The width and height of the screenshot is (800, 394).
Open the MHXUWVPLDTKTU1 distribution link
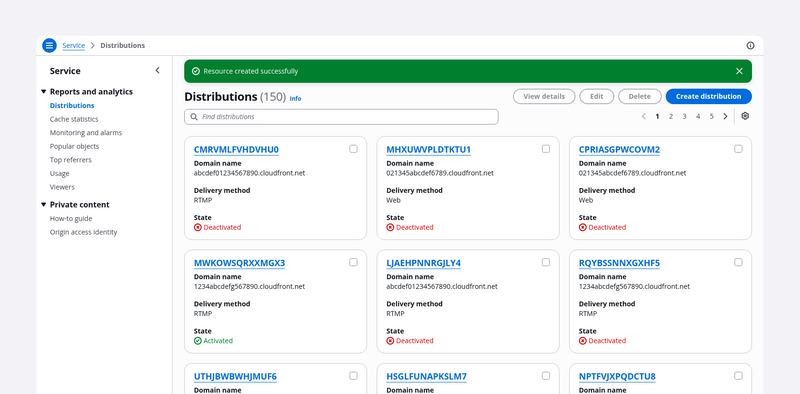point(429,150)
